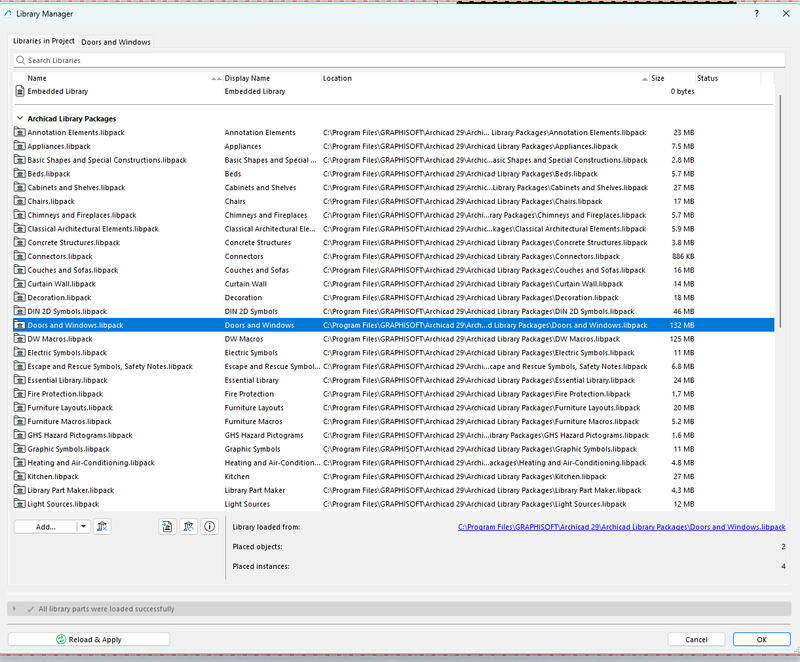
Task: Click the DW Macros.libpack package icon
Action: coord(20,339)
